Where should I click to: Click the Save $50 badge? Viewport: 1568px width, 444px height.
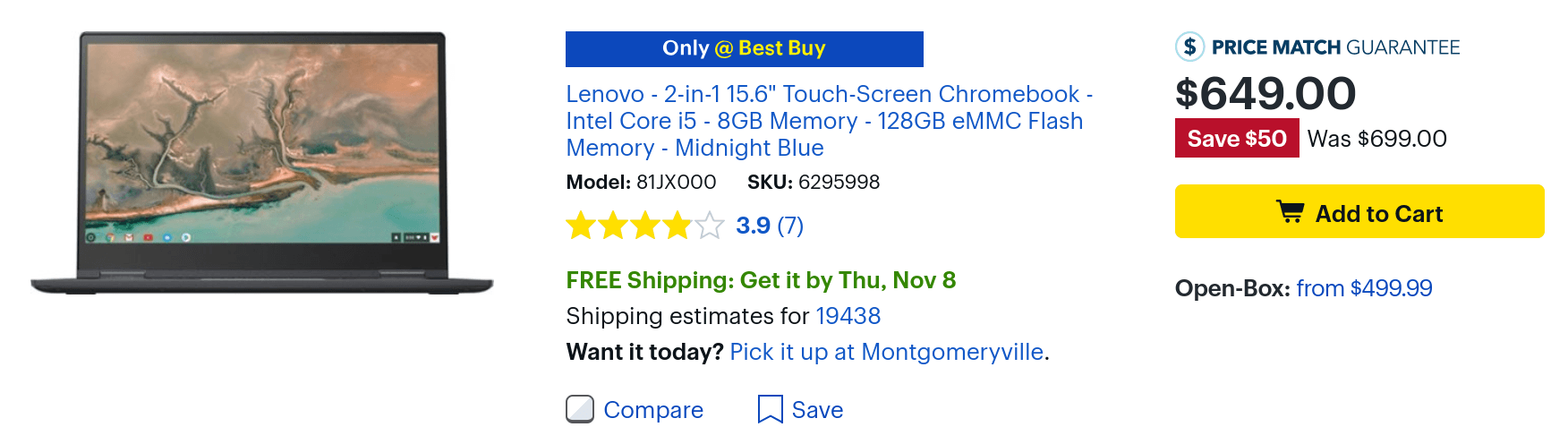(x=1237, y=139)
